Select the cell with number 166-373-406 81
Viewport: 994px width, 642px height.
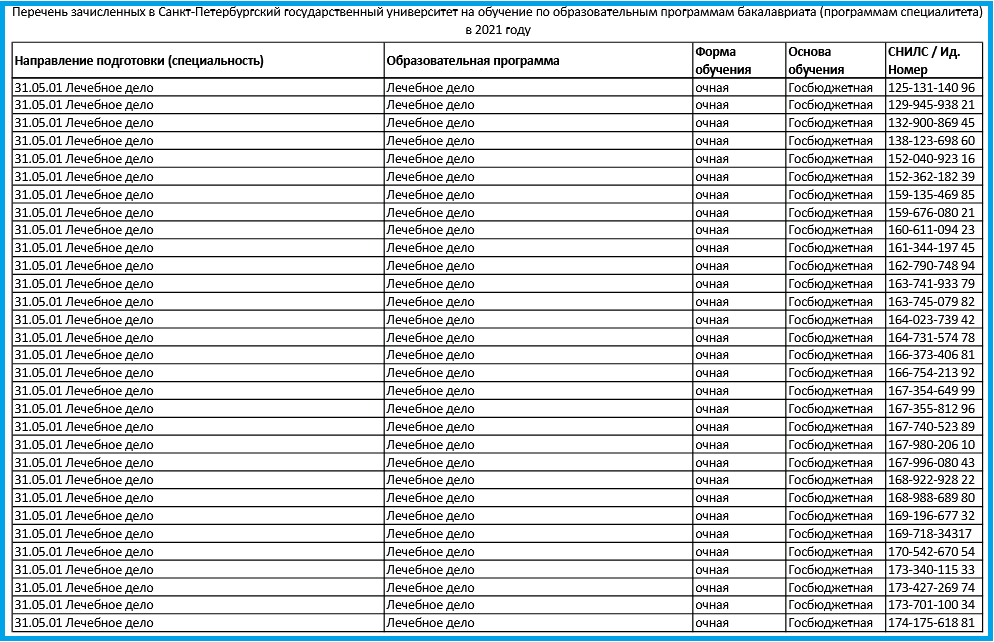(934, 355)
